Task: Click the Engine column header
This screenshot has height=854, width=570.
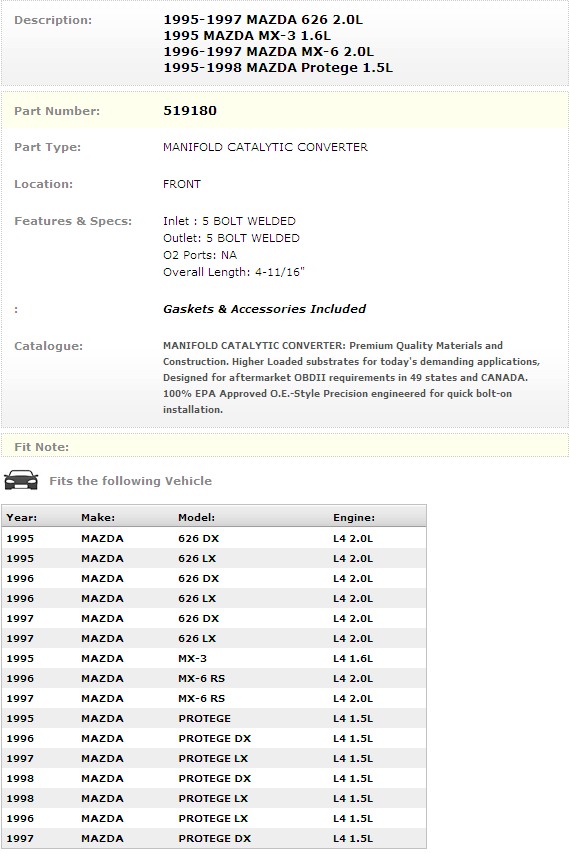Action: pyautogui.click(x=354, y=517)
